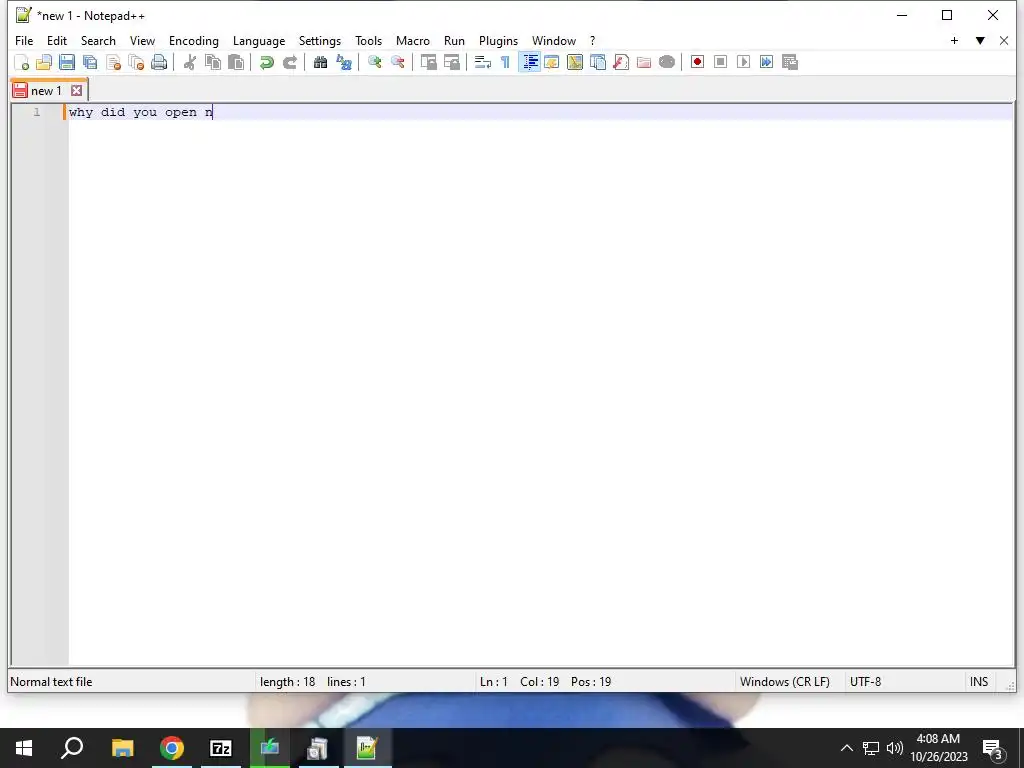This screenshot has height=768, width=1024.
Task: Click the Save All toolbar icon
Action: point(90,62)
